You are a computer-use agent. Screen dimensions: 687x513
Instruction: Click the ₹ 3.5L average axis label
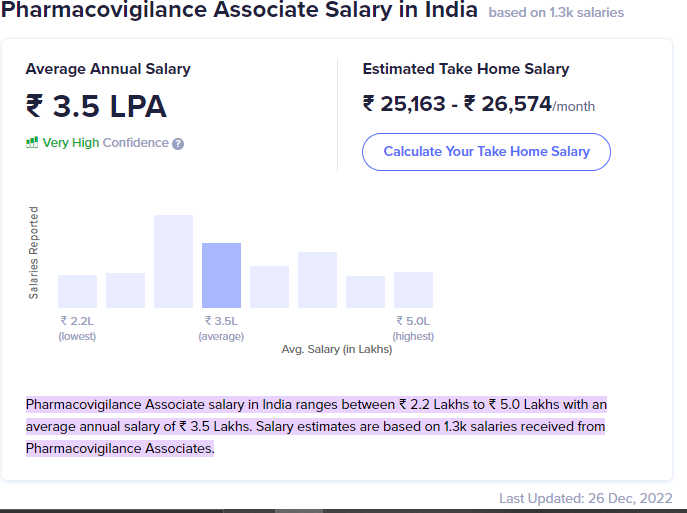point(221,329)
